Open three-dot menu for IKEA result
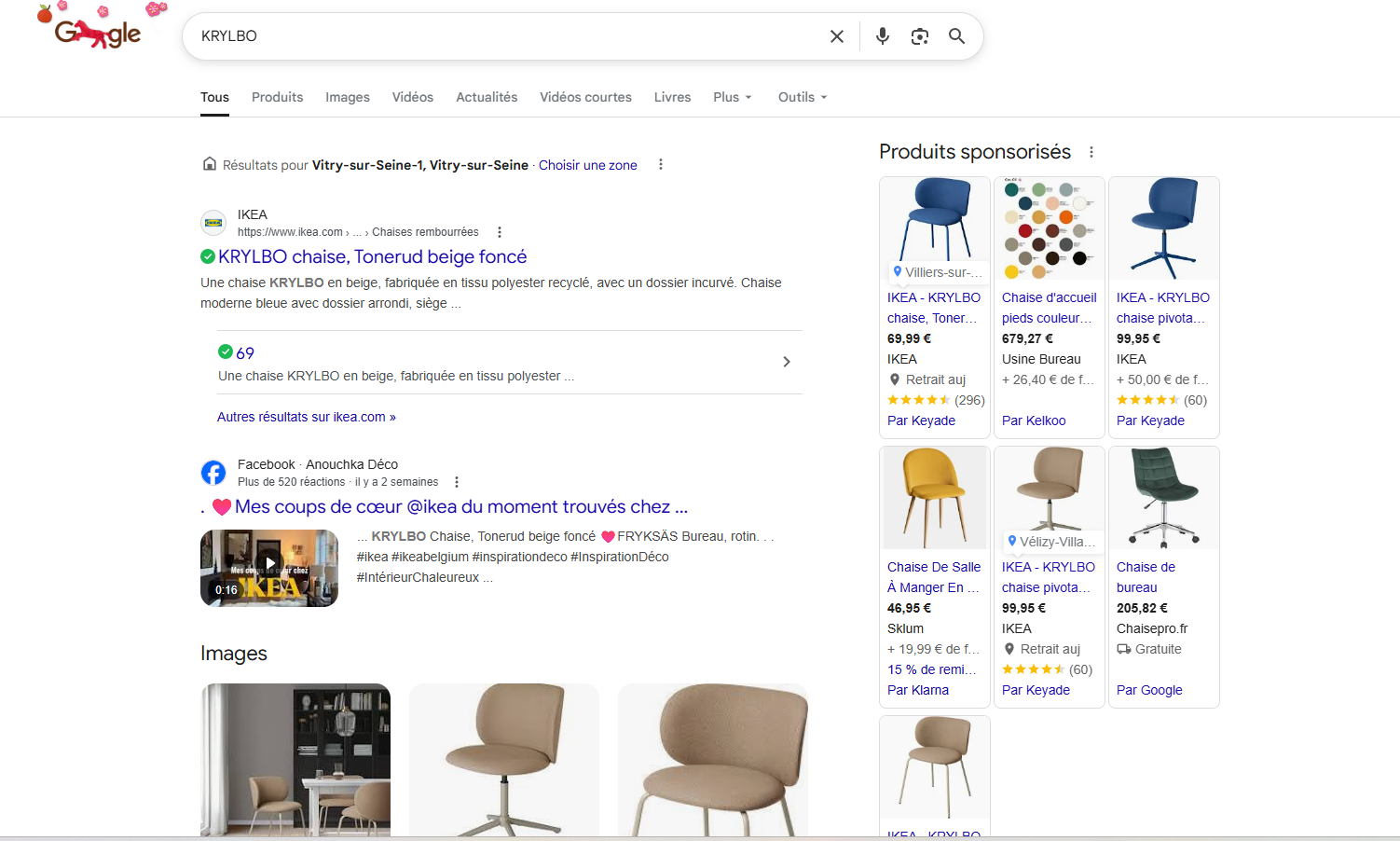Image resolution: width=1400 pixels, height=841 pixels. coord(500,232)
